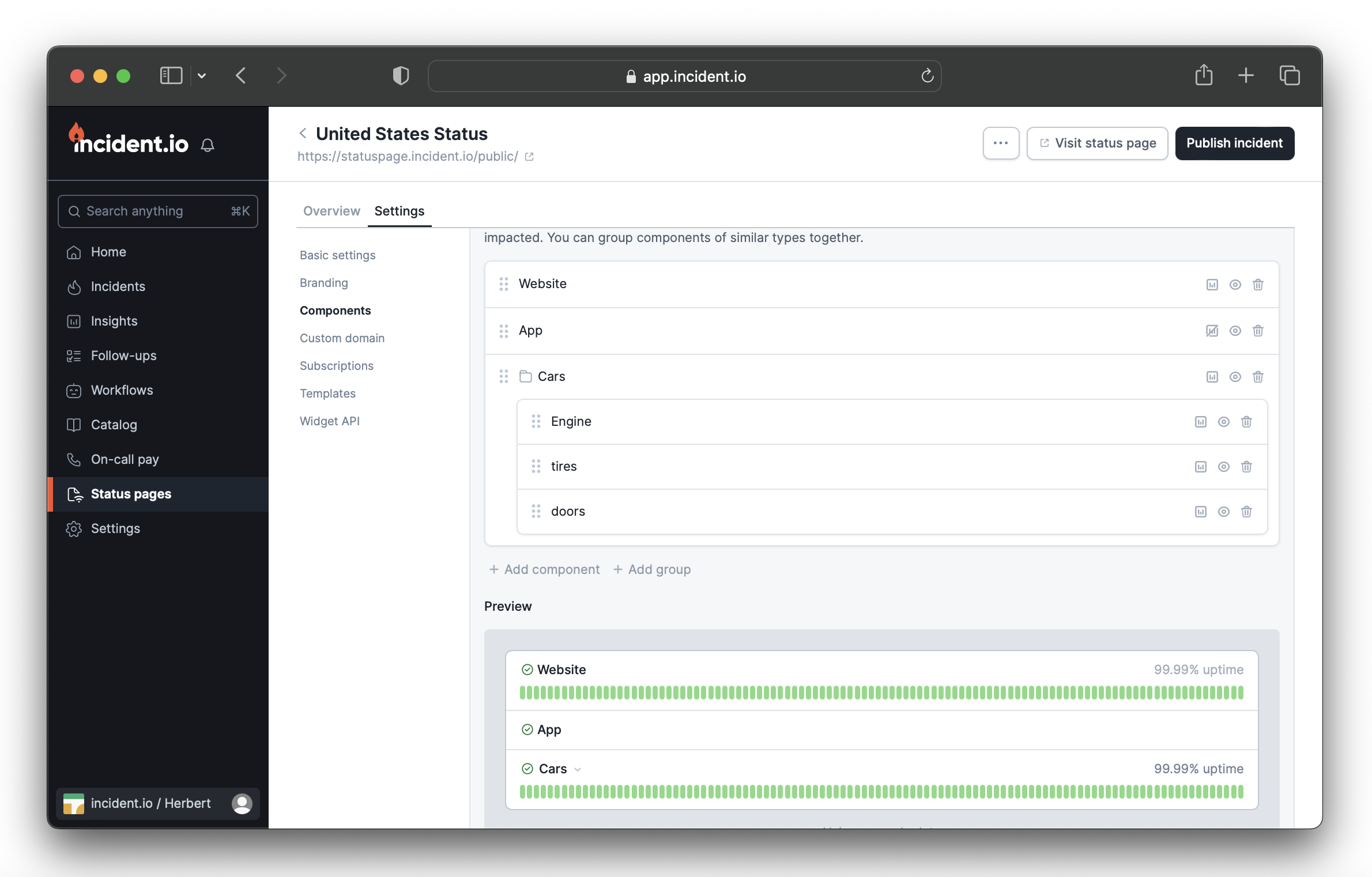The height and width of the screenshot is (877, 1372).
Task: Toggle visibility eye for the Website component
Action: pyautogui.click(x=1235, y=285)
